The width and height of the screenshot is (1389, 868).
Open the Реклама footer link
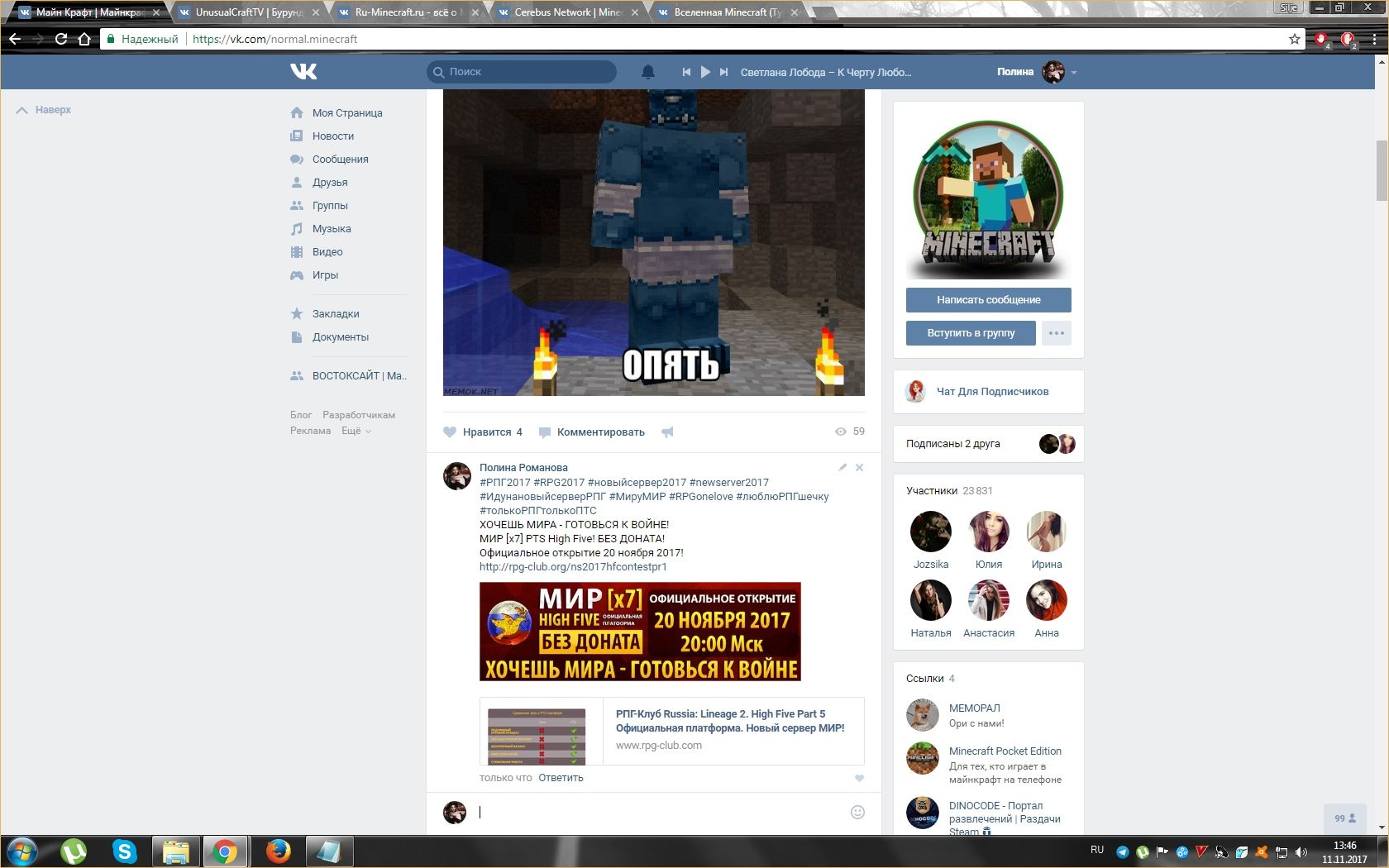coord(311,431)
